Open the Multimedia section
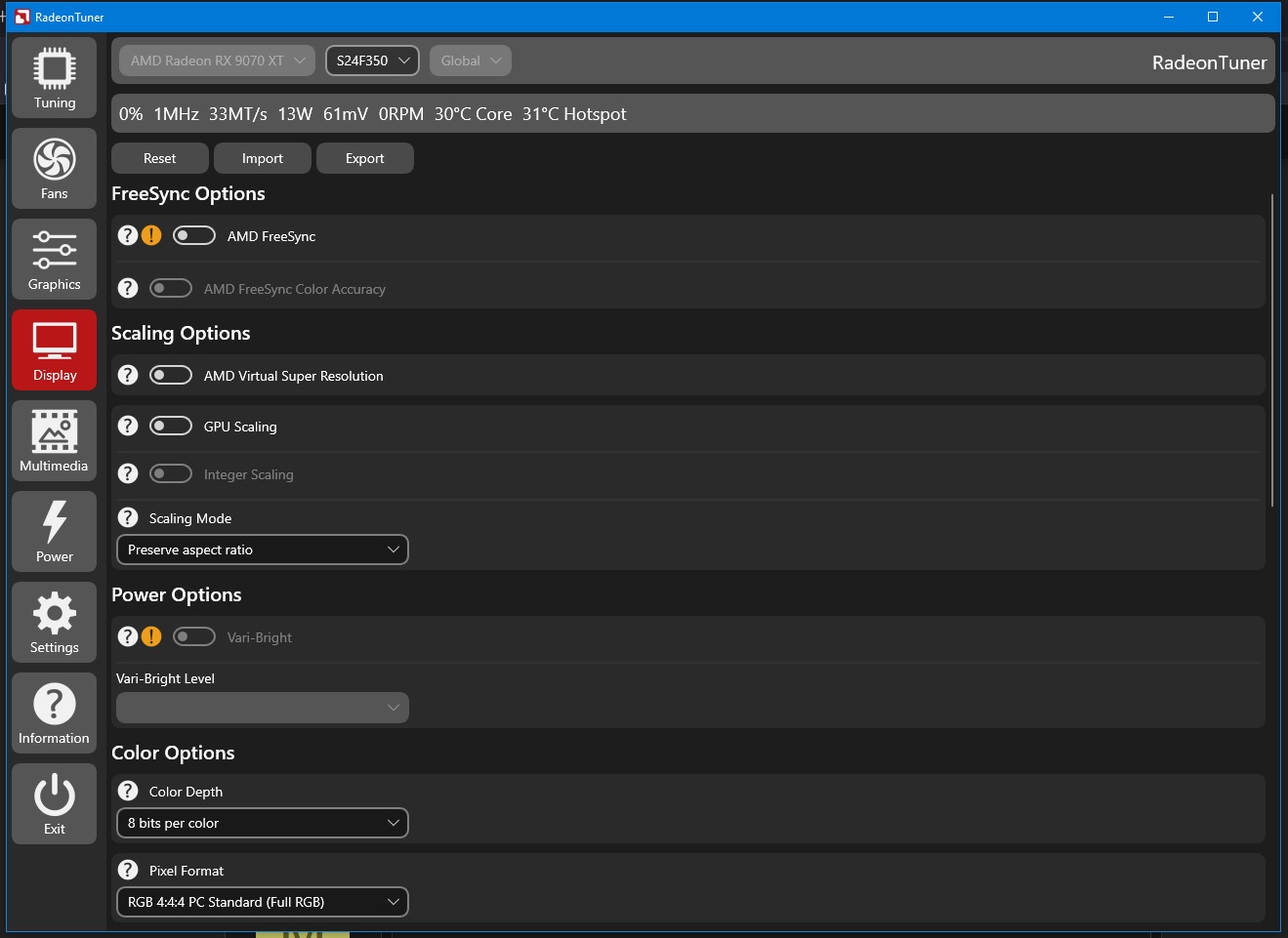 pos(55,440)
